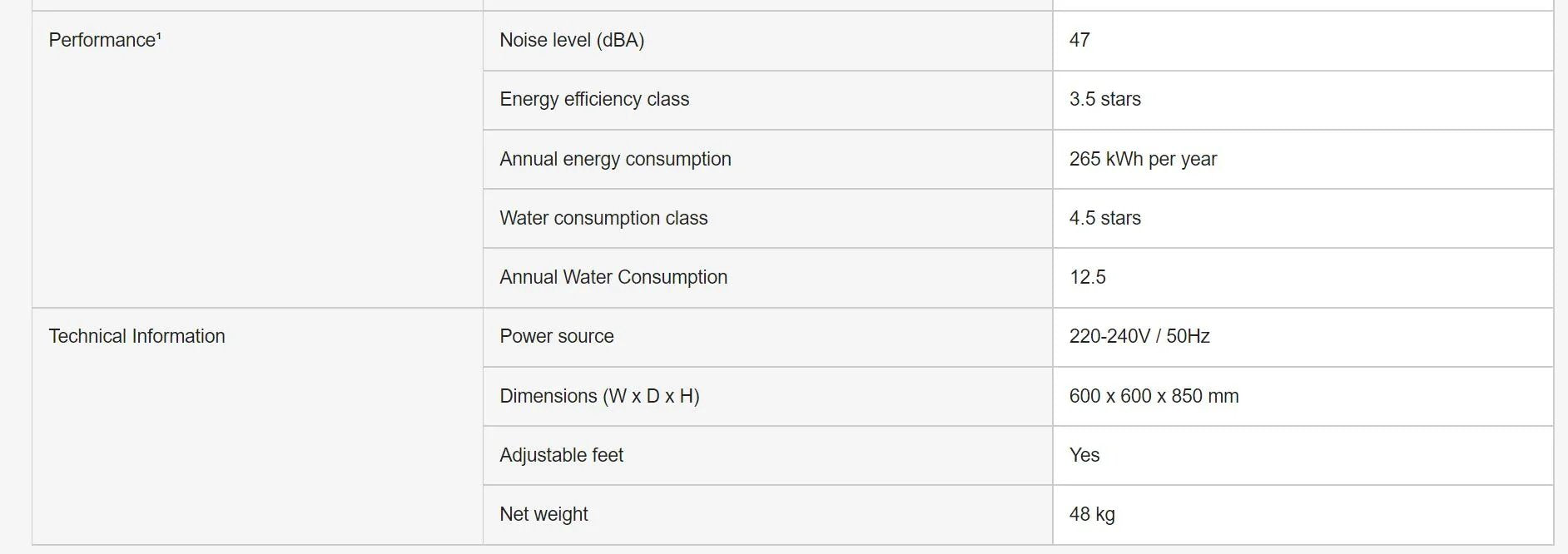Click the Power source label

tap(557, 336)
